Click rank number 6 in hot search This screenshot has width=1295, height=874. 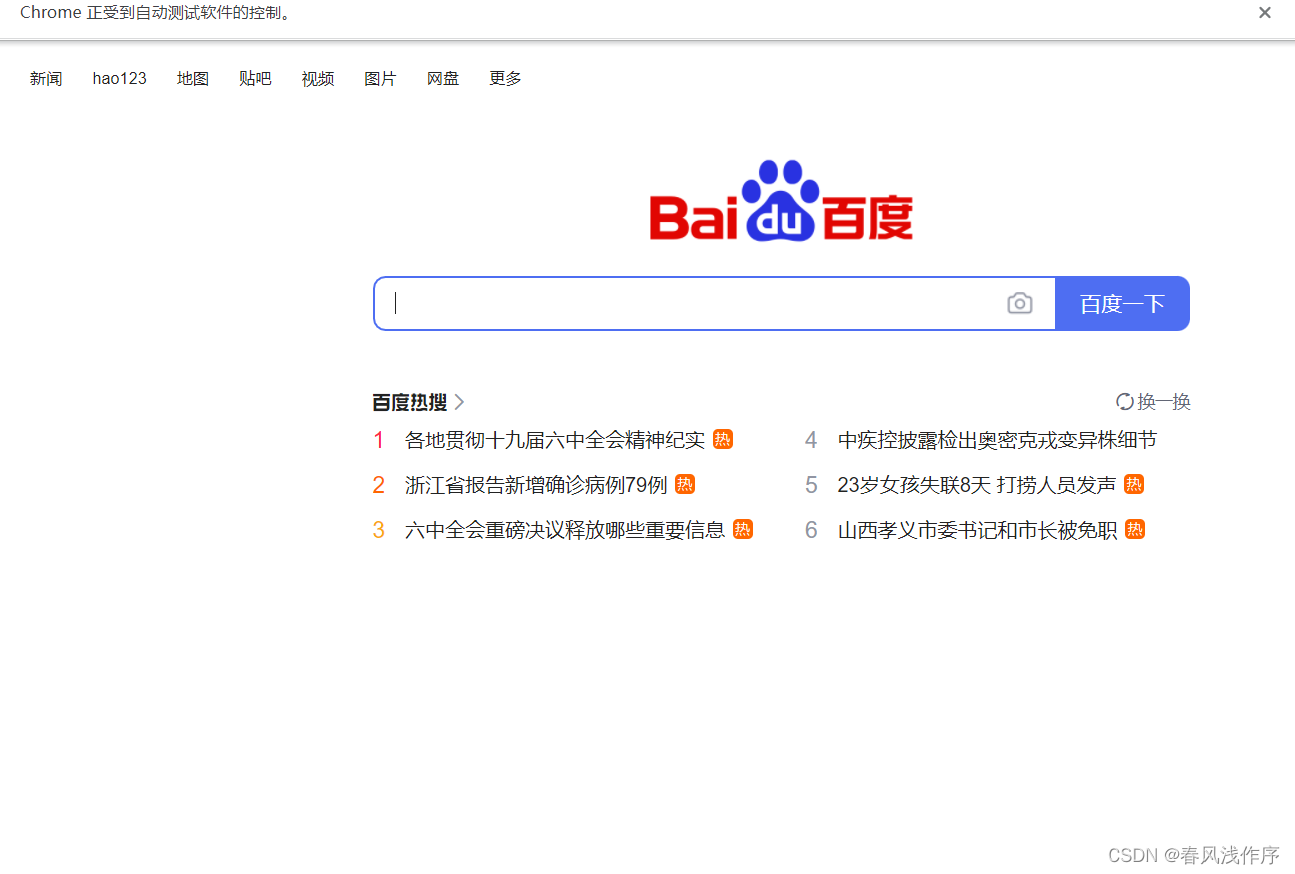(811, 530)
